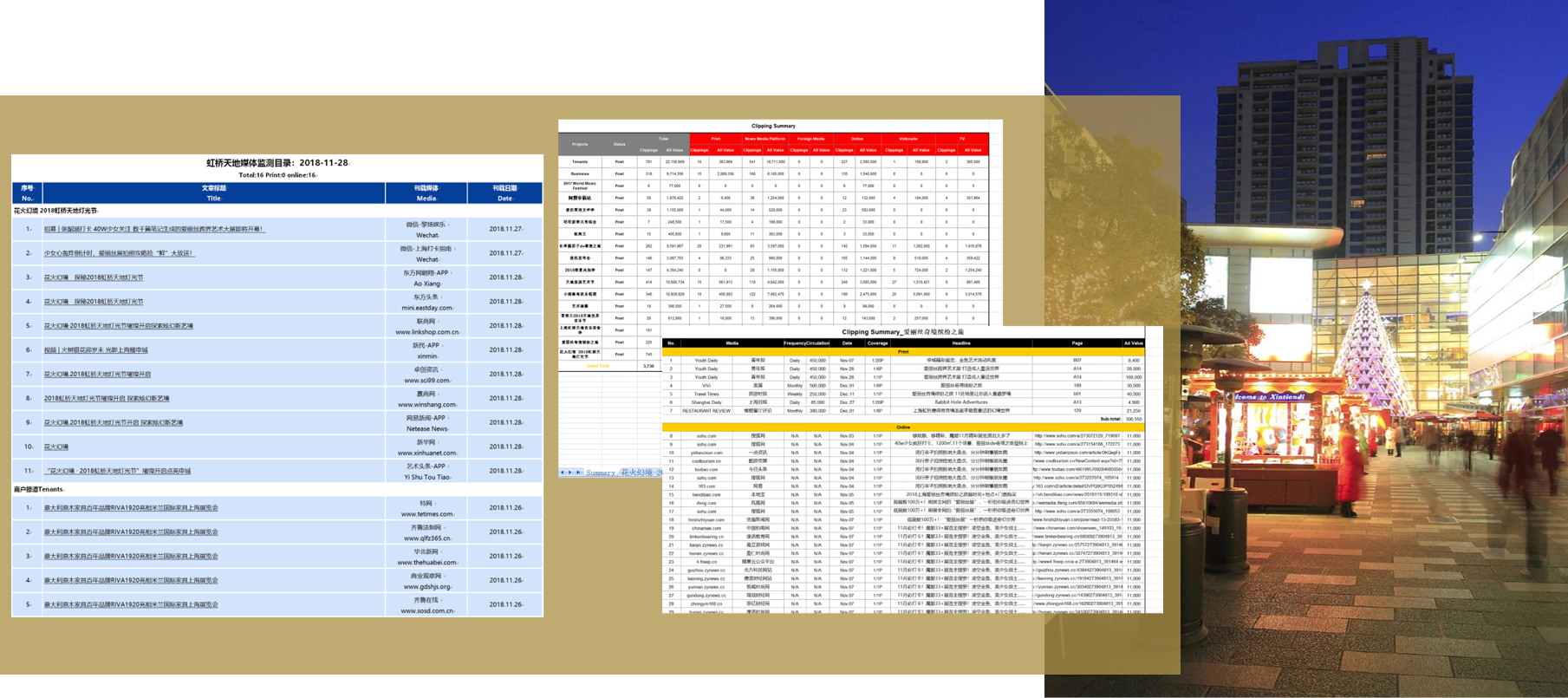Click the title '虹桥天地媒体监测目录：2018-11-28'
Image resolution: width=1568 pixels, height=698 pixels.
(277, 163)
